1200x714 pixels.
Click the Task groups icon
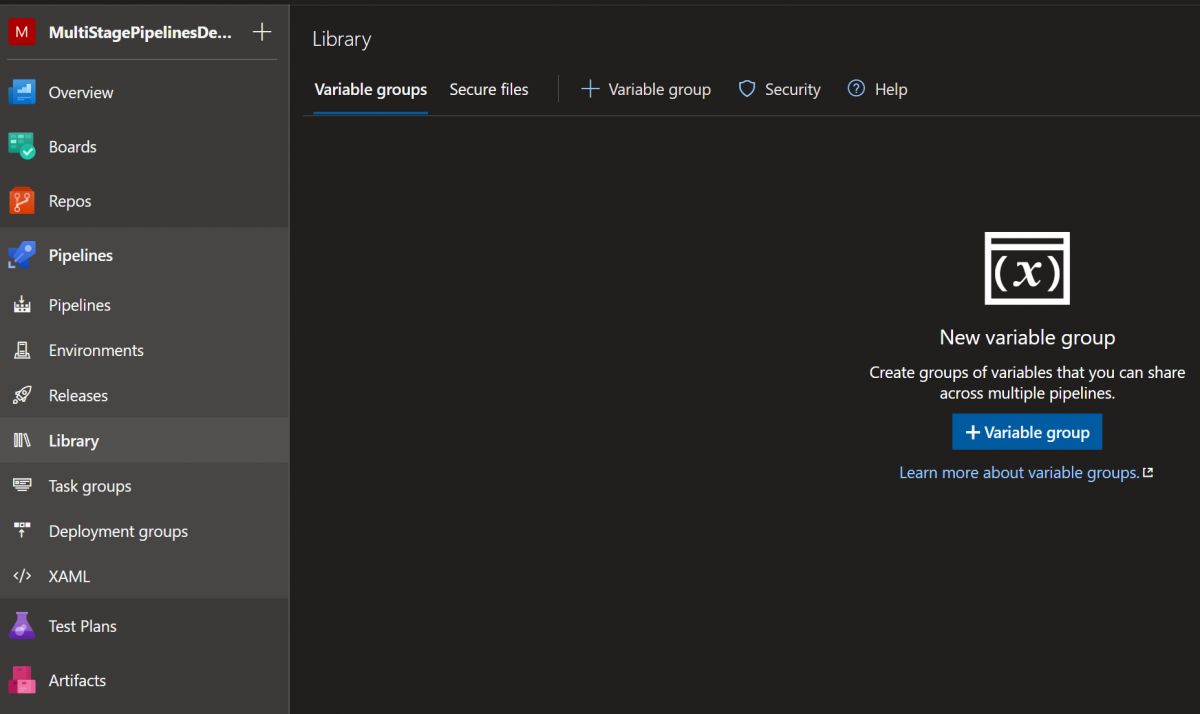tap(22, 486)
